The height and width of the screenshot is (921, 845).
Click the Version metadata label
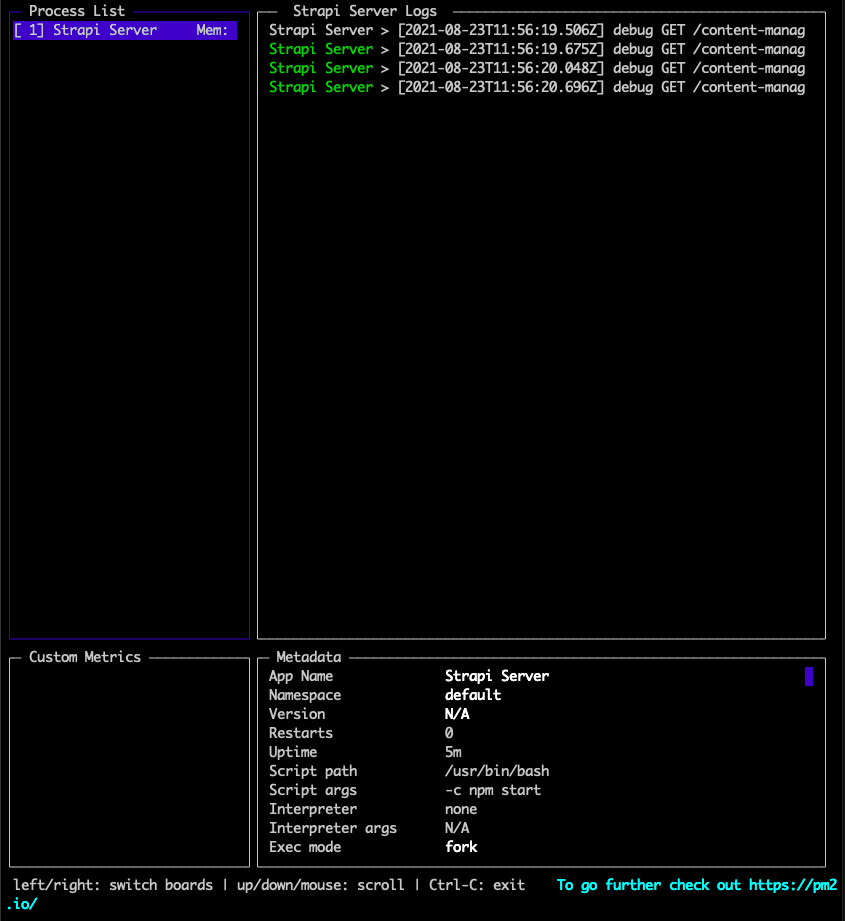point(297,714)
